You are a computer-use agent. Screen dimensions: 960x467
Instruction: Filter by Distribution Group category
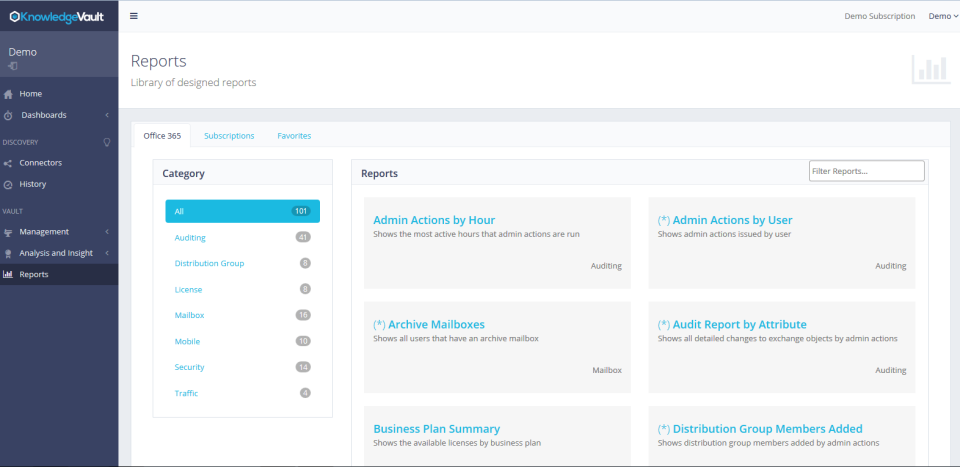coord(242,263)
